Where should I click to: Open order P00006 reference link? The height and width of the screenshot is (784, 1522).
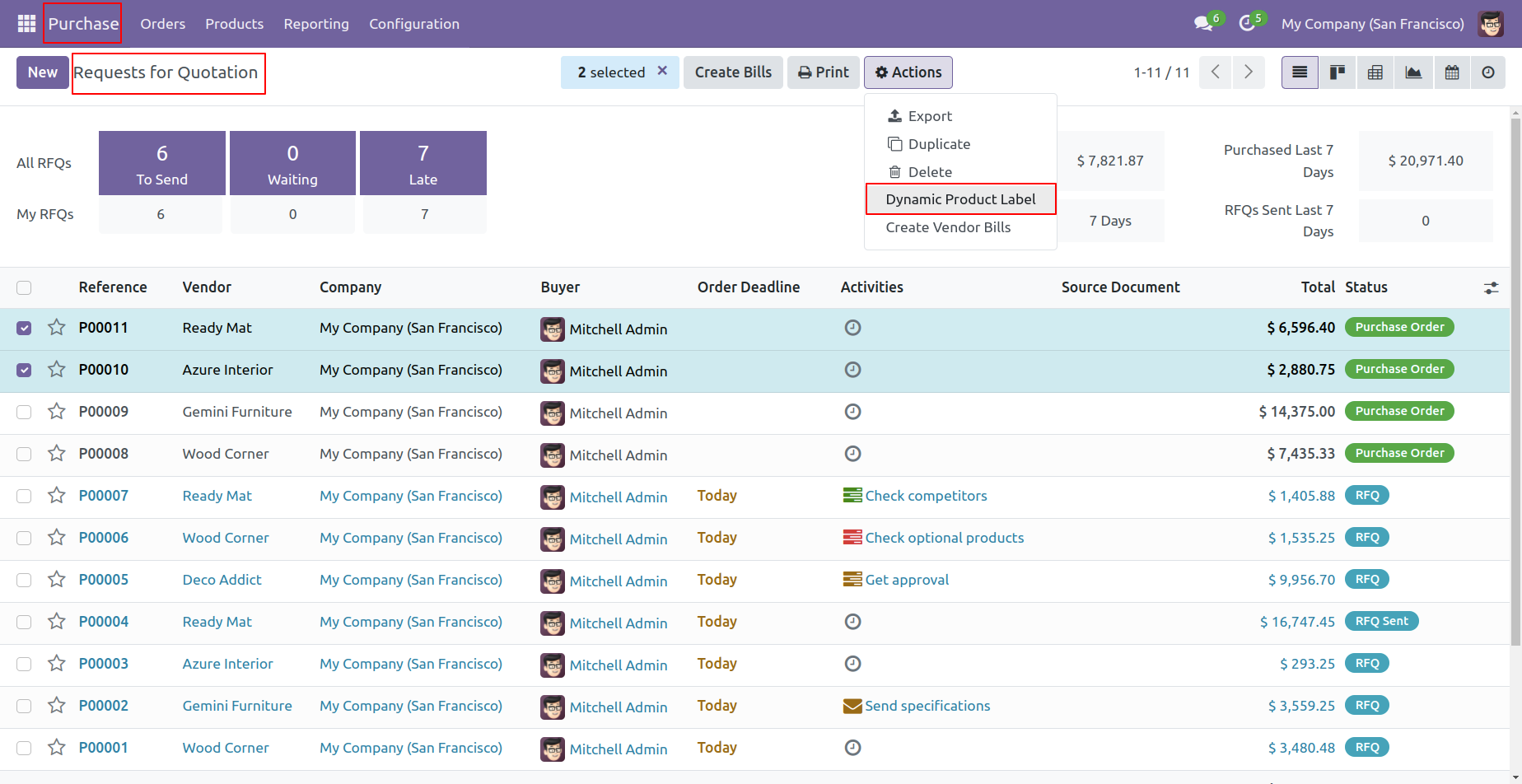tap(104, 538)
